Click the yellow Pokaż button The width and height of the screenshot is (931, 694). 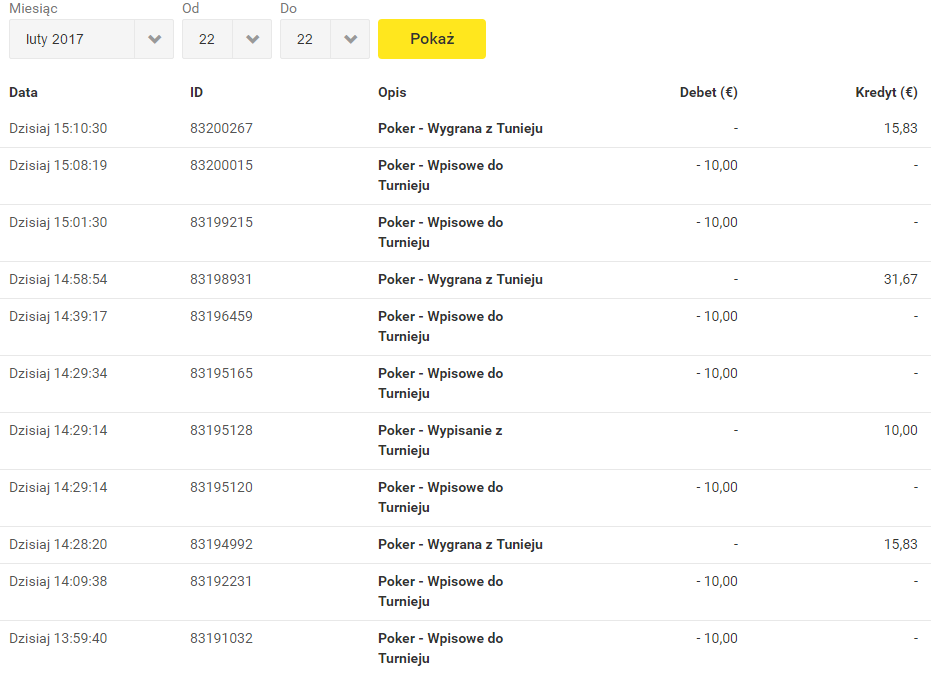point(432,39)
